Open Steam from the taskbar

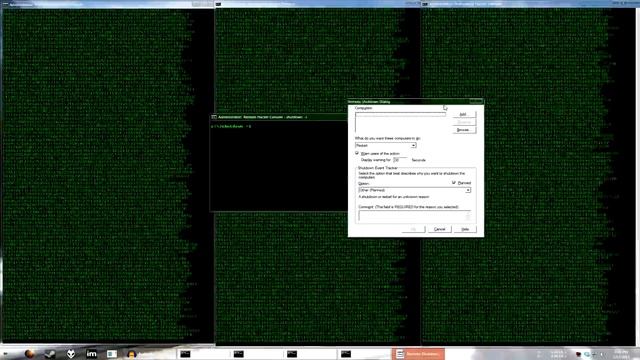pyautogui.click(x=50, y=354)
